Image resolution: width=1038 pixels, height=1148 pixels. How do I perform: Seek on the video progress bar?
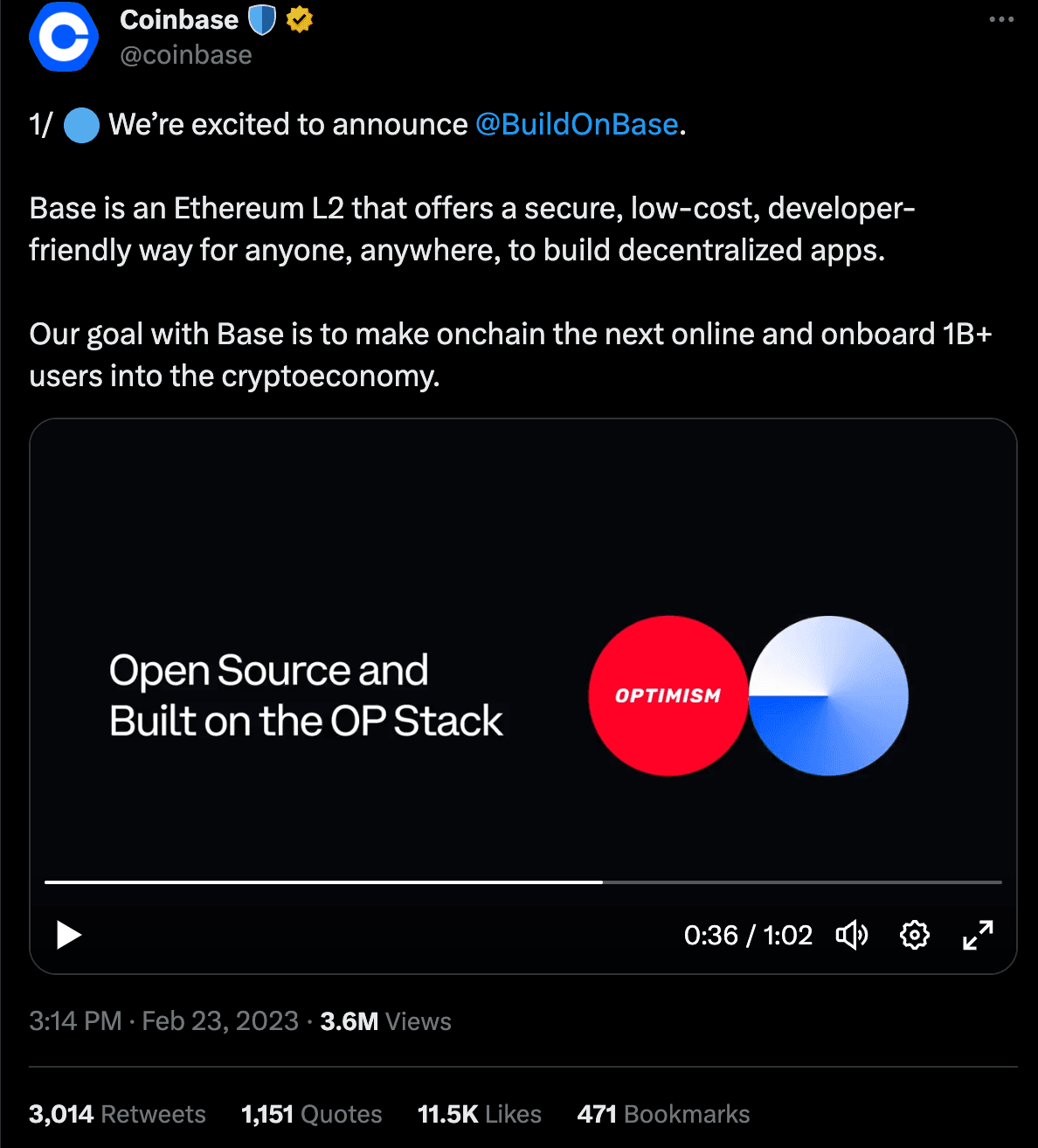[522, 882]
